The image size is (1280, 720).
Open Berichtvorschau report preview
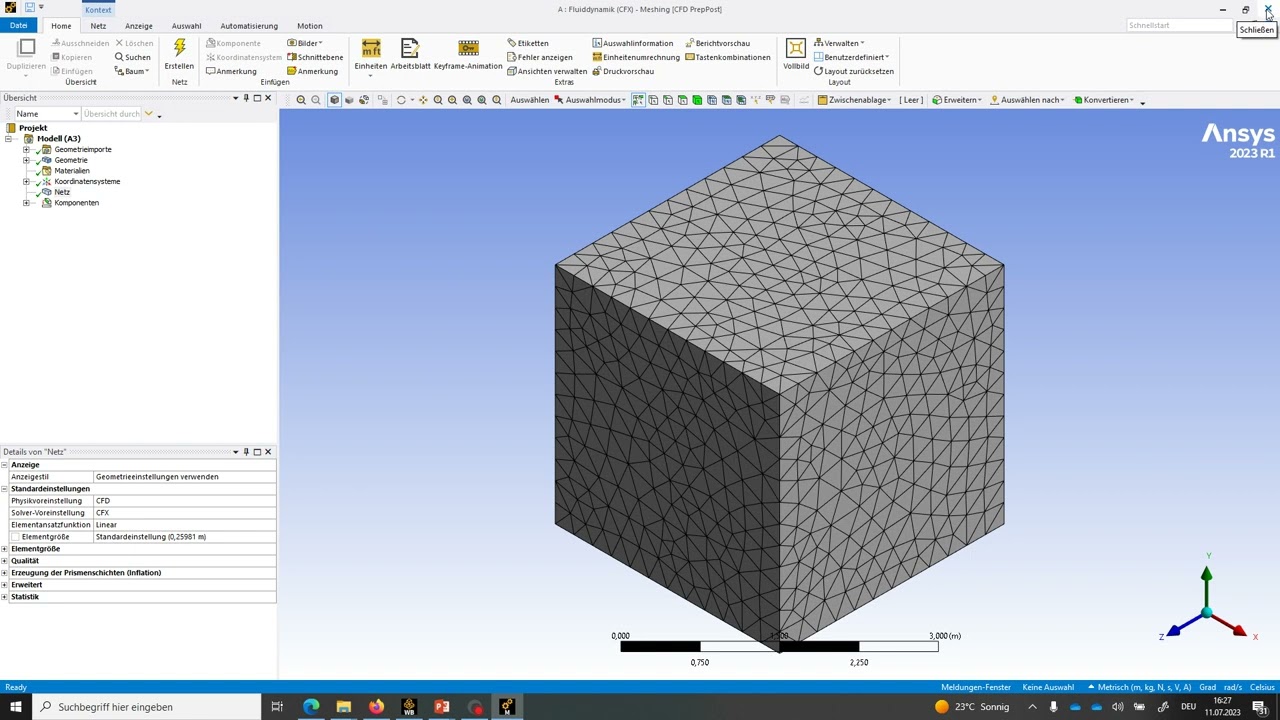click(x=718, y=43)
